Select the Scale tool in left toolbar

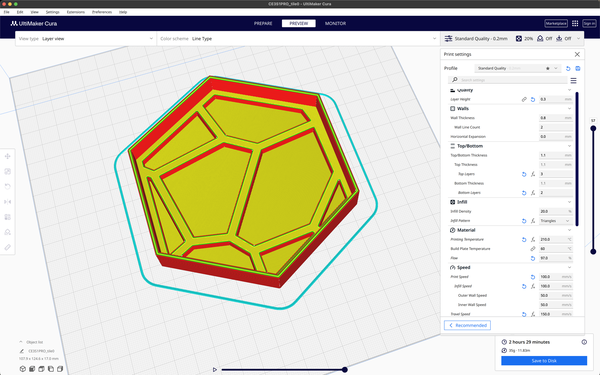tap(7, 171)
